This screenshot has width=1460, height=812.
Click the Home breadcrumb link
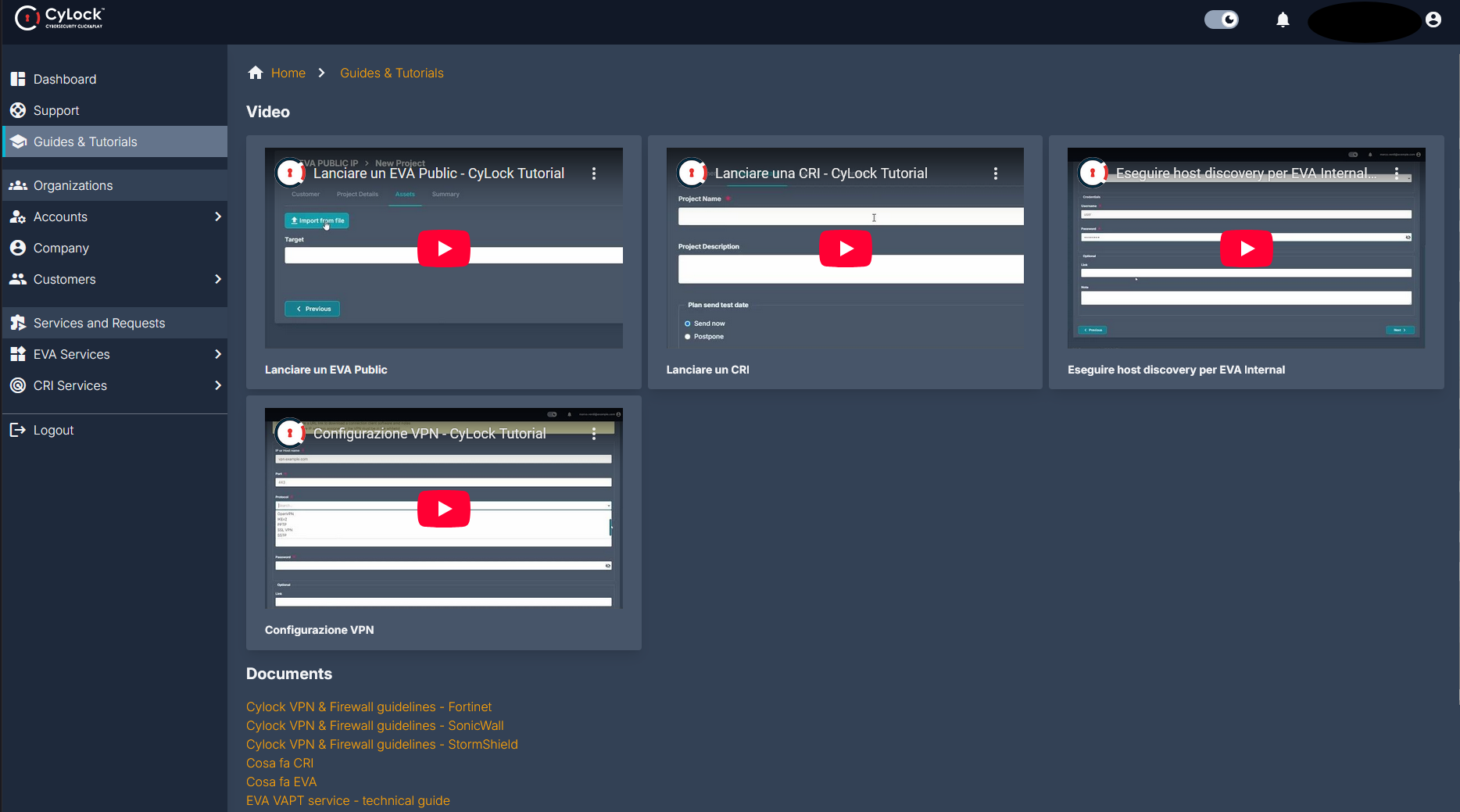288,73
